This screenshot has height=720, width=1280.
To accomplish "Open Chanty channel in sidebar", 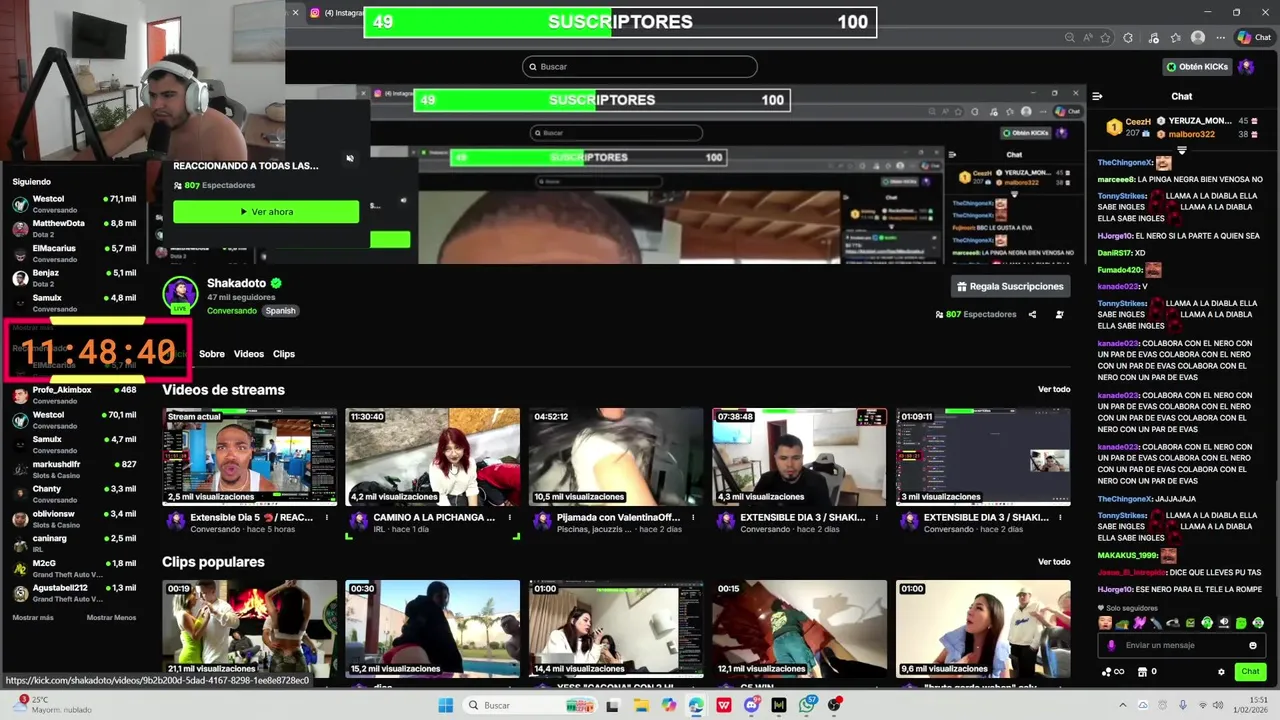I will pos(73,494).
